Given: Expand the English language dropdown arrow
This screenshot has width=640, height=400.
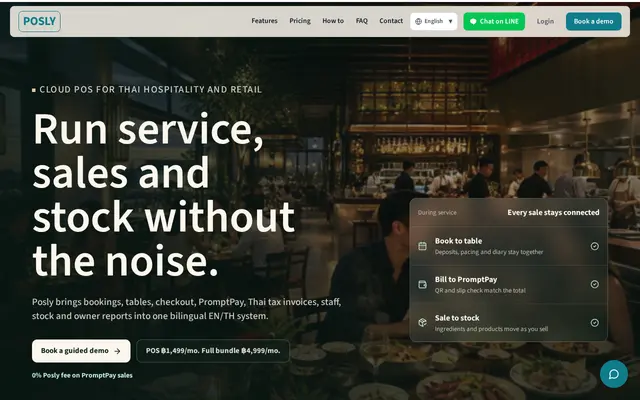Looking at the screenshot, I should [x=451, y=22].
